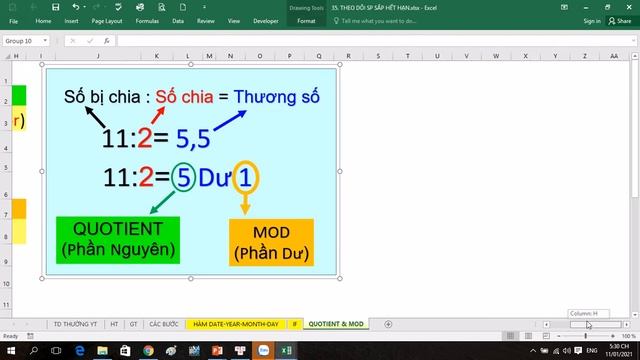Open the undo history dropdown arrow

click(84, 7)
